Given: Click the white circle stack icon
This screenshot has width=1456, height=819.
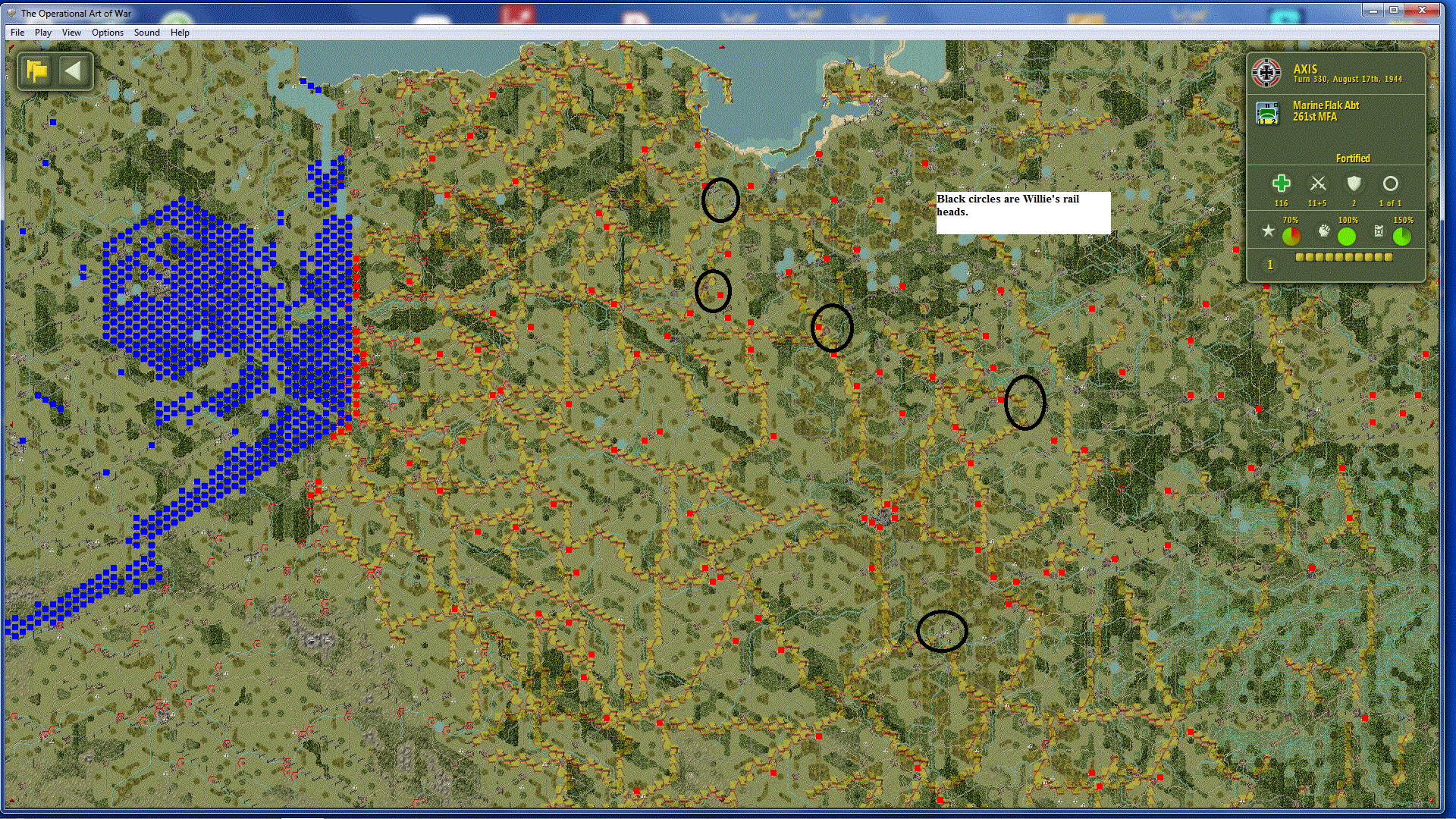Looking at the screenshot, I should click(1390, 184).
